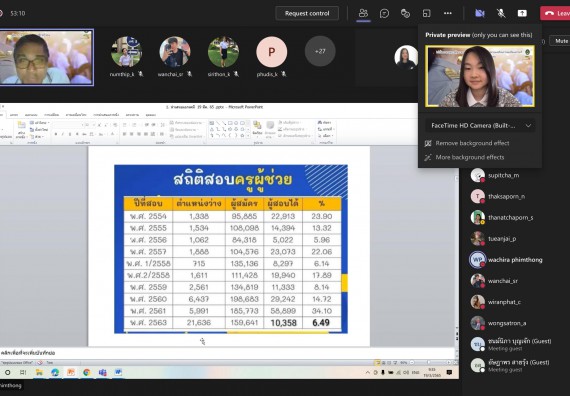This screenshot has width=570, height=396.
Task: Toggle the camera off in meeting controls
Action: [480, 13]
